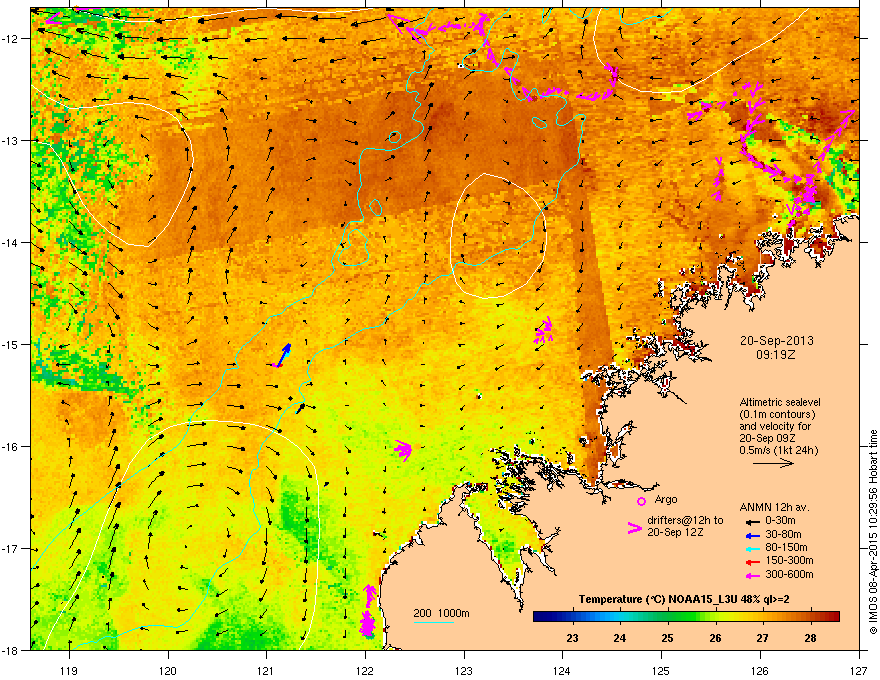
Task: Click the 'Argo' legend label
Action: point(666,499)
